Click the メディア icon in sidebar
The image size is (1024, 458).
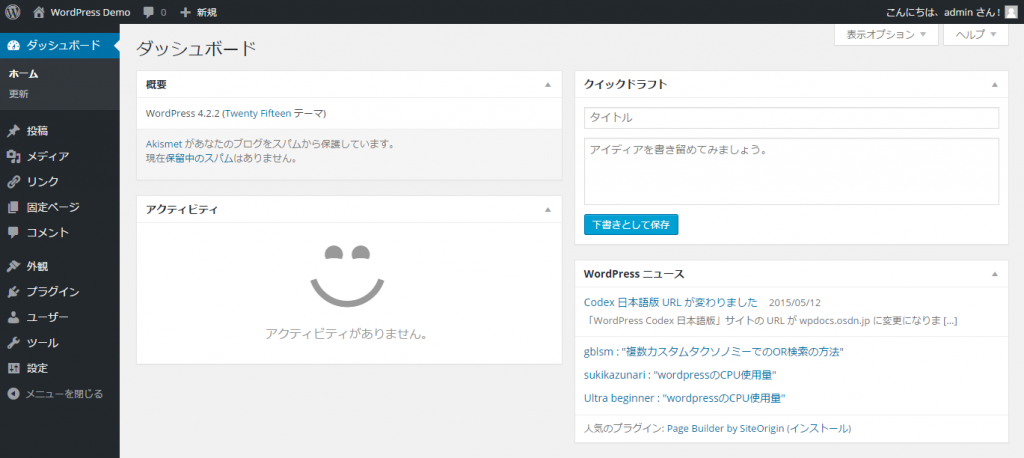(13, 157)
